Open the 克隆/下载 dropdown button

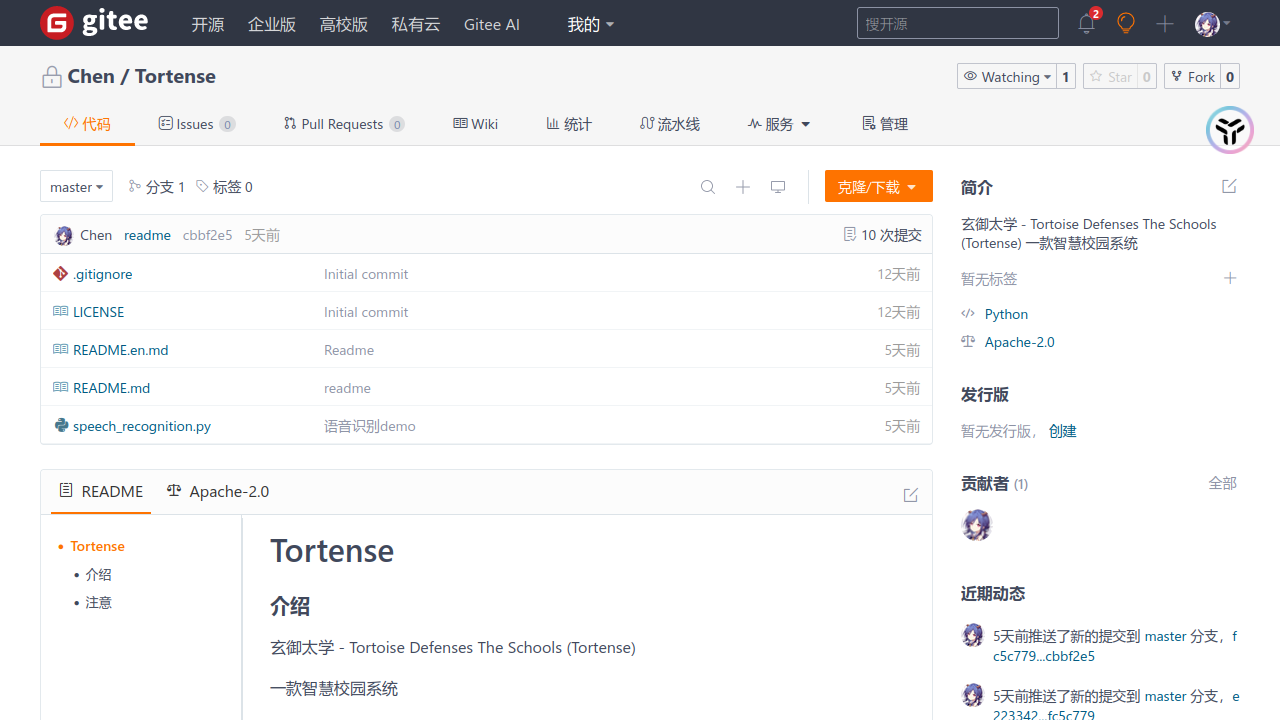coord(878,187)
